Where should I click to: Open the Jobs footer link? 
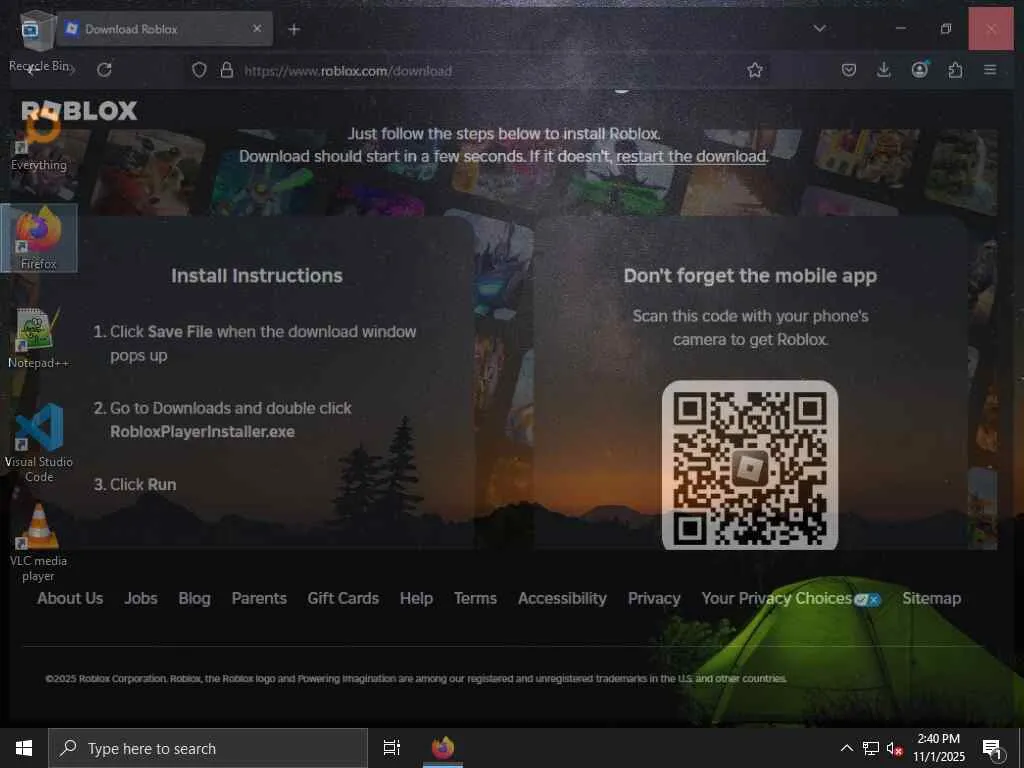click(140, 598)
